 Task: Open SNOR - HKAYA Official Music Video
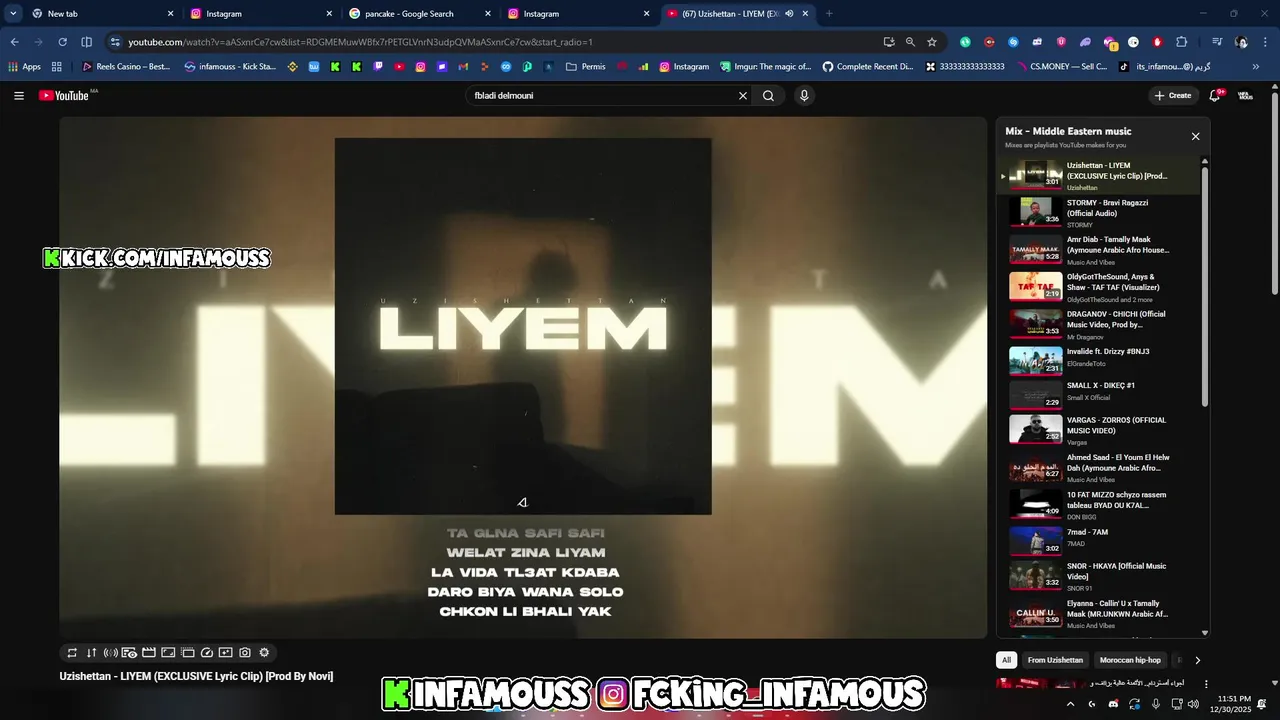pyautogui.click(x=1100, y=576)
